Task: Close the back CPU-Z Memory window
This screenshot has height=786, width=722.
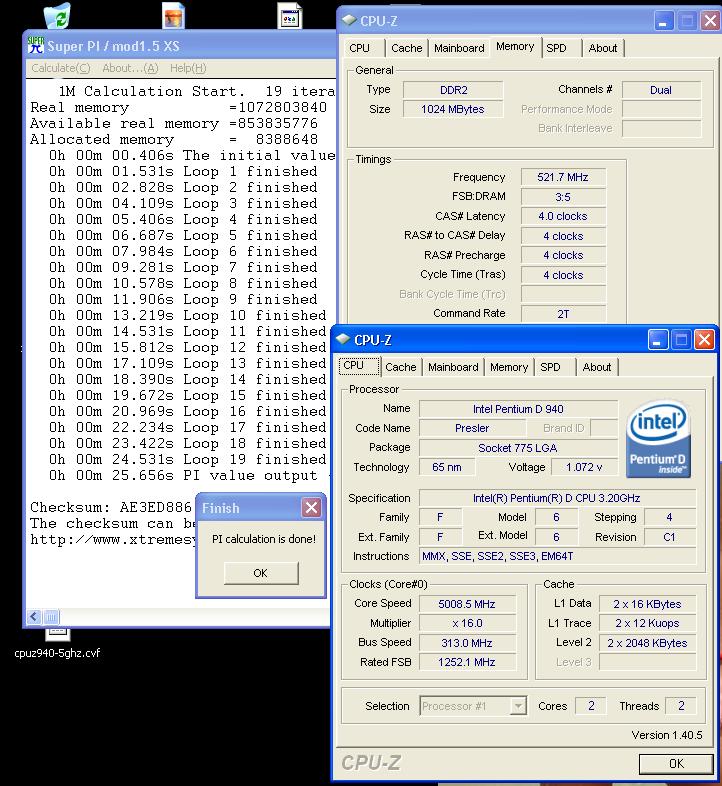Action: coord(710,21)
